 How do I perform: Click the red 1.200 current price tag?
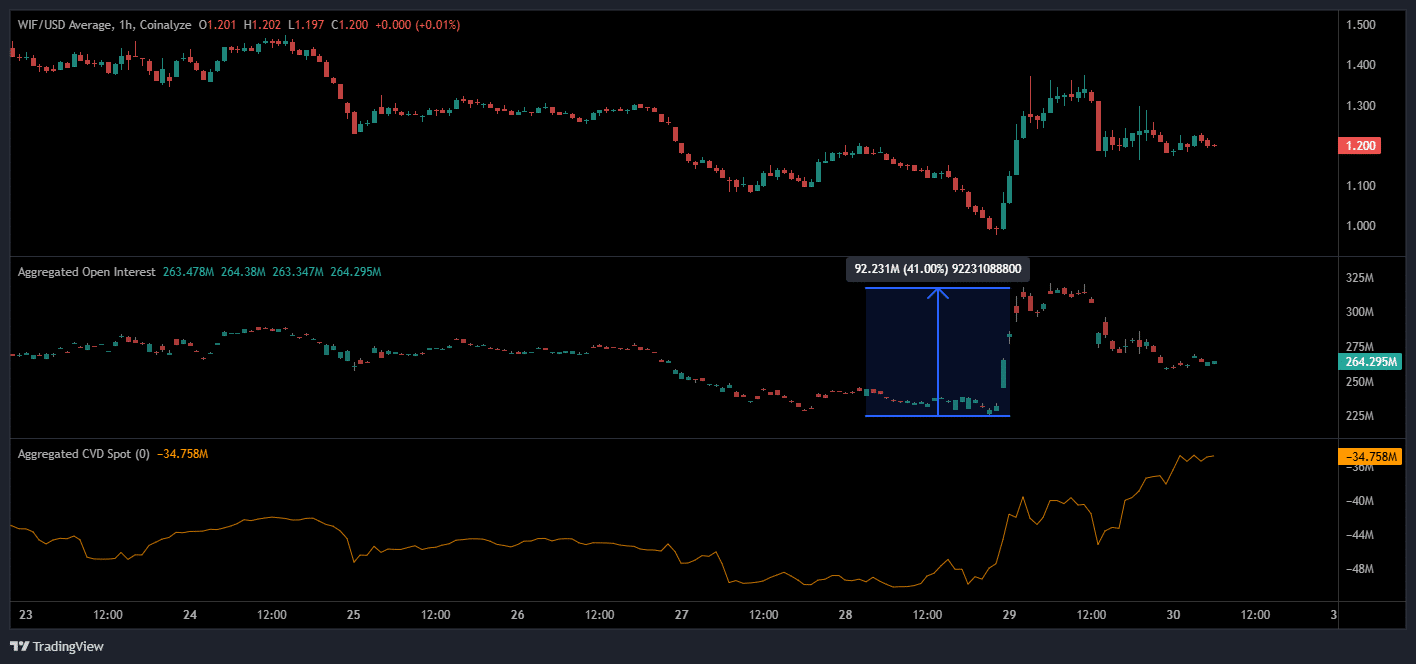tap(1359, 145)
